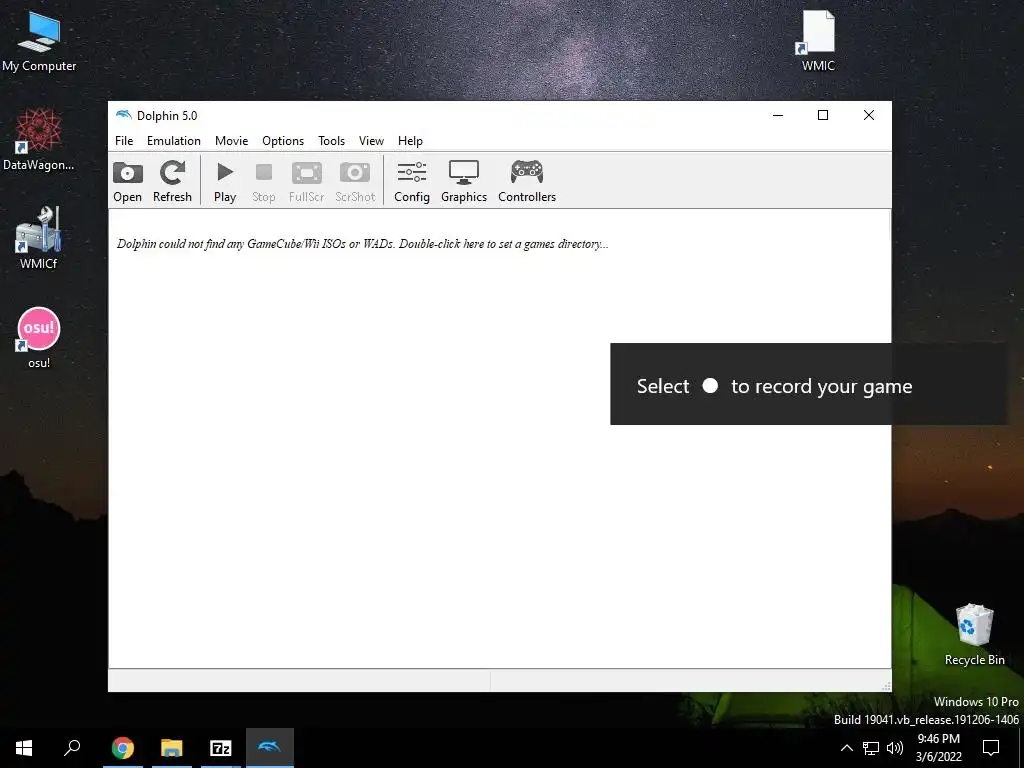Click the Open toolbar icon in Dolphin
The width and height of the screenshot is (1024, 768).
127,182
